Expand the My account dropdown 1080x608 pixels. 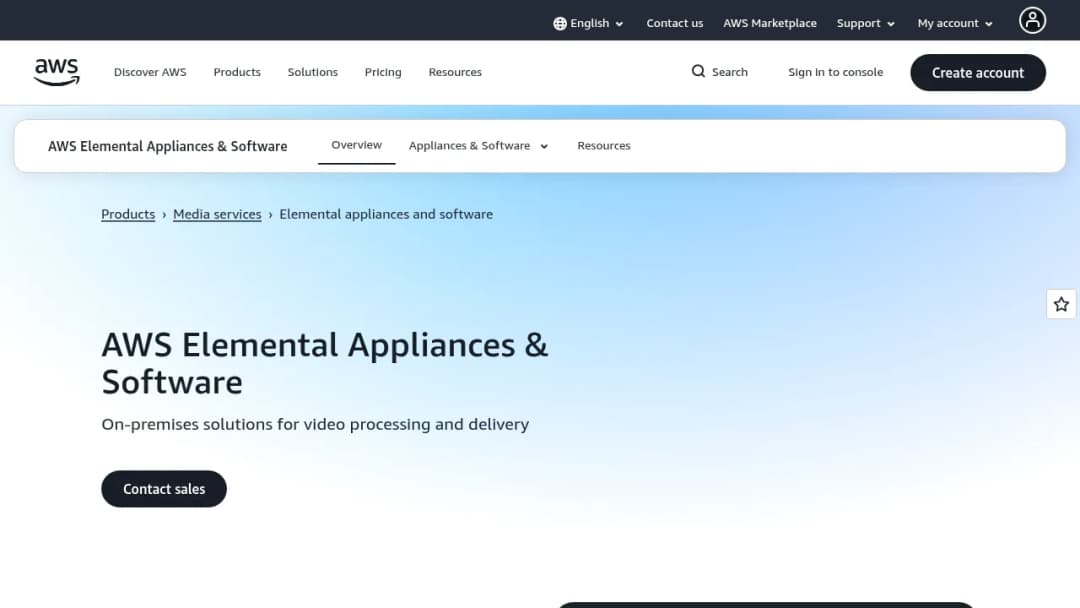point(955,23)
